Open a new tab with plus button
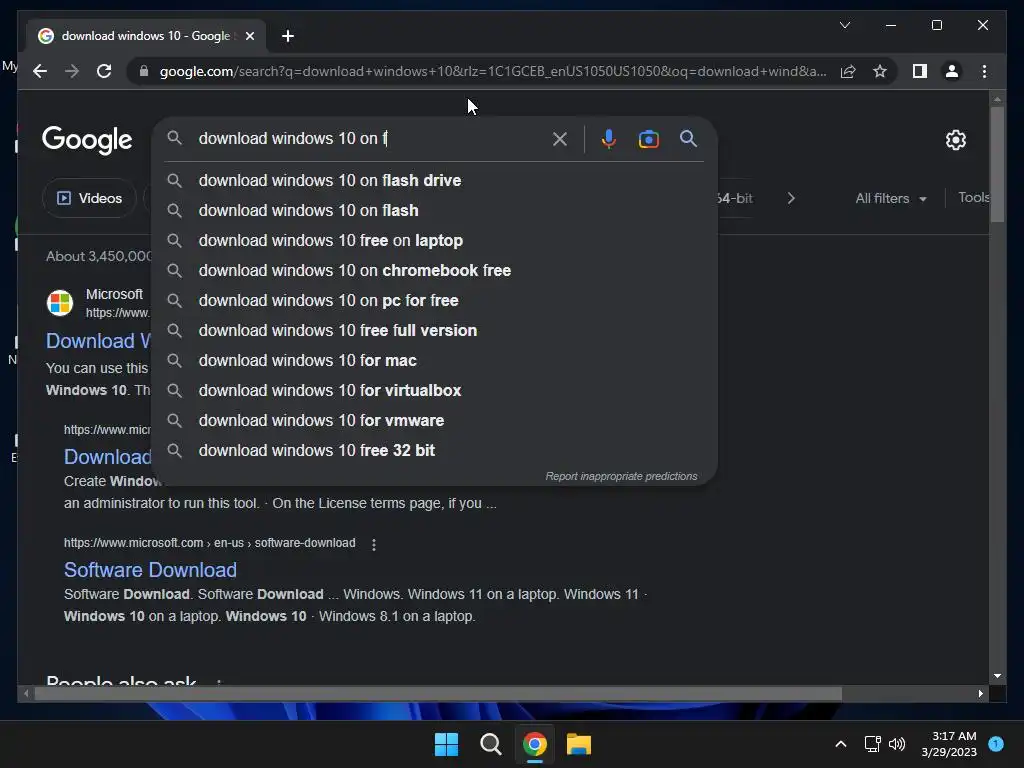This screenshot has height=768, width=1024. pyautogui.click(x=288, y=36)
